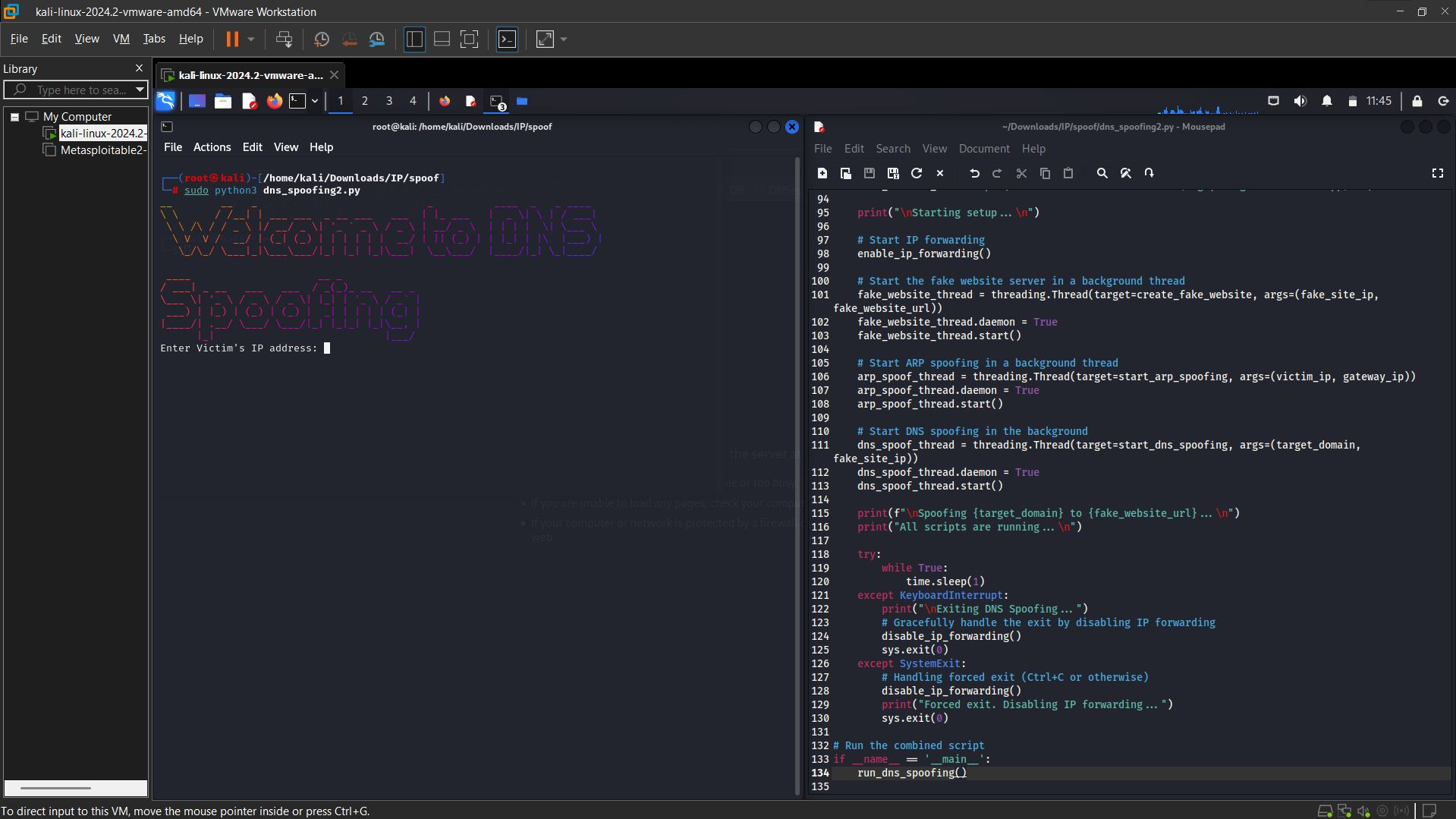This screenshot has width=1456, height=819.
Task: Launch Firefox from the Kali panel
Action: tap(274, 101)
